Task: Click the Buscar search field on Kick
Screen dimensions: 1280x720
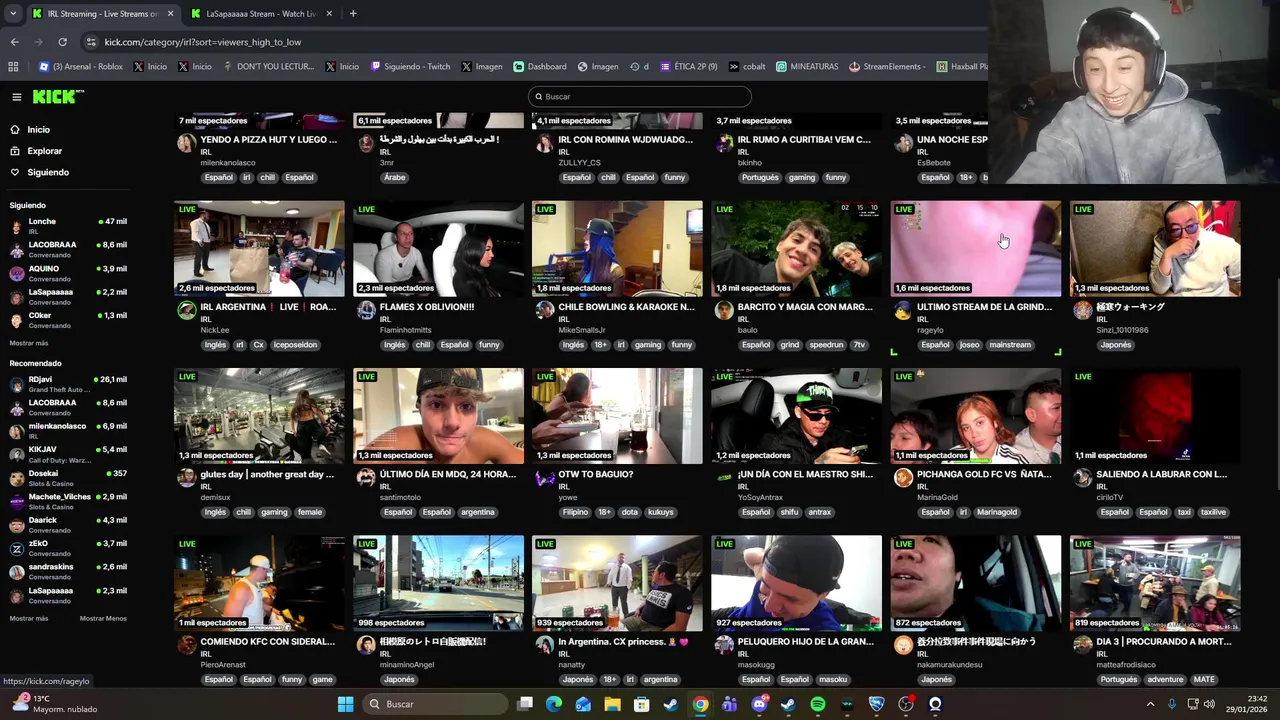Action: 640,97
